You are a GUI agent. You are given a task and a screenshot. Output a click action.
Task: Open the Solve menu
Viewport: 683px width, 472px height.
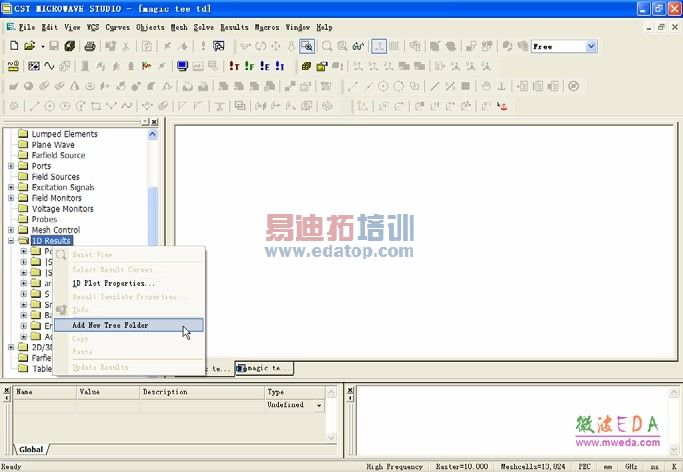pos(204,27)
